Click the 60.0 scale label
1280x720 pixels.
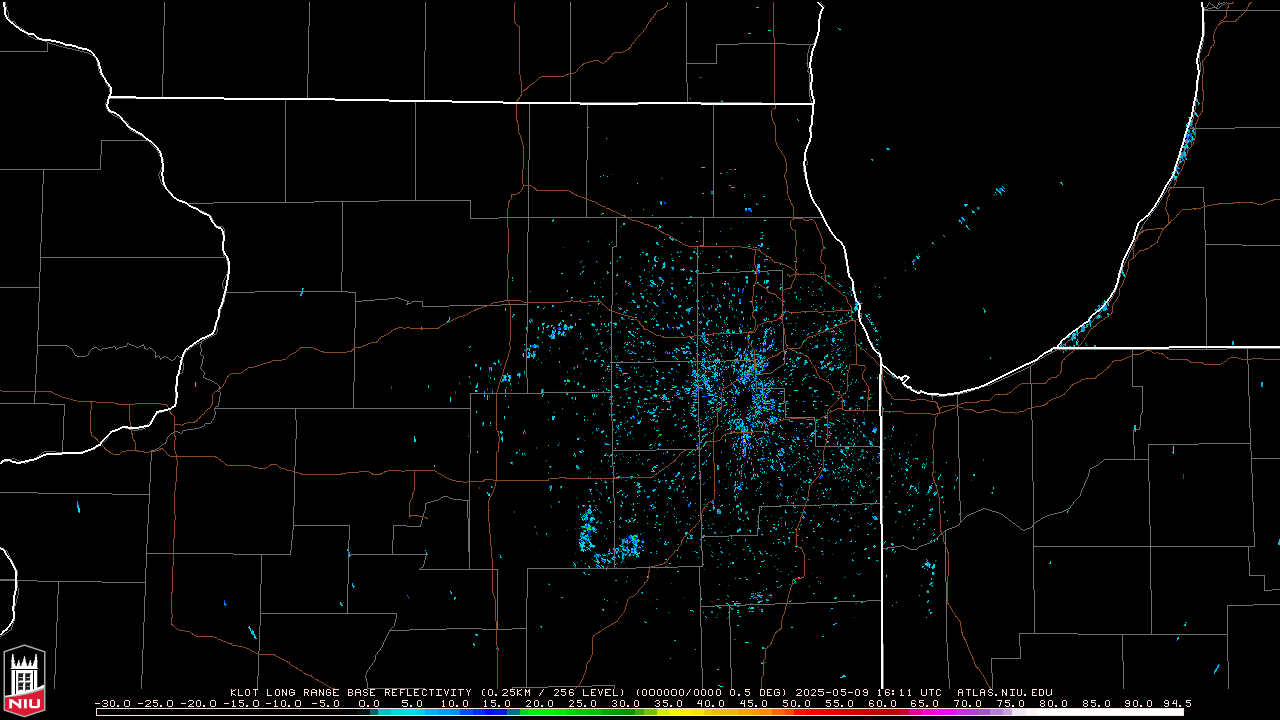pyautogui.click(x=881, y=703)
